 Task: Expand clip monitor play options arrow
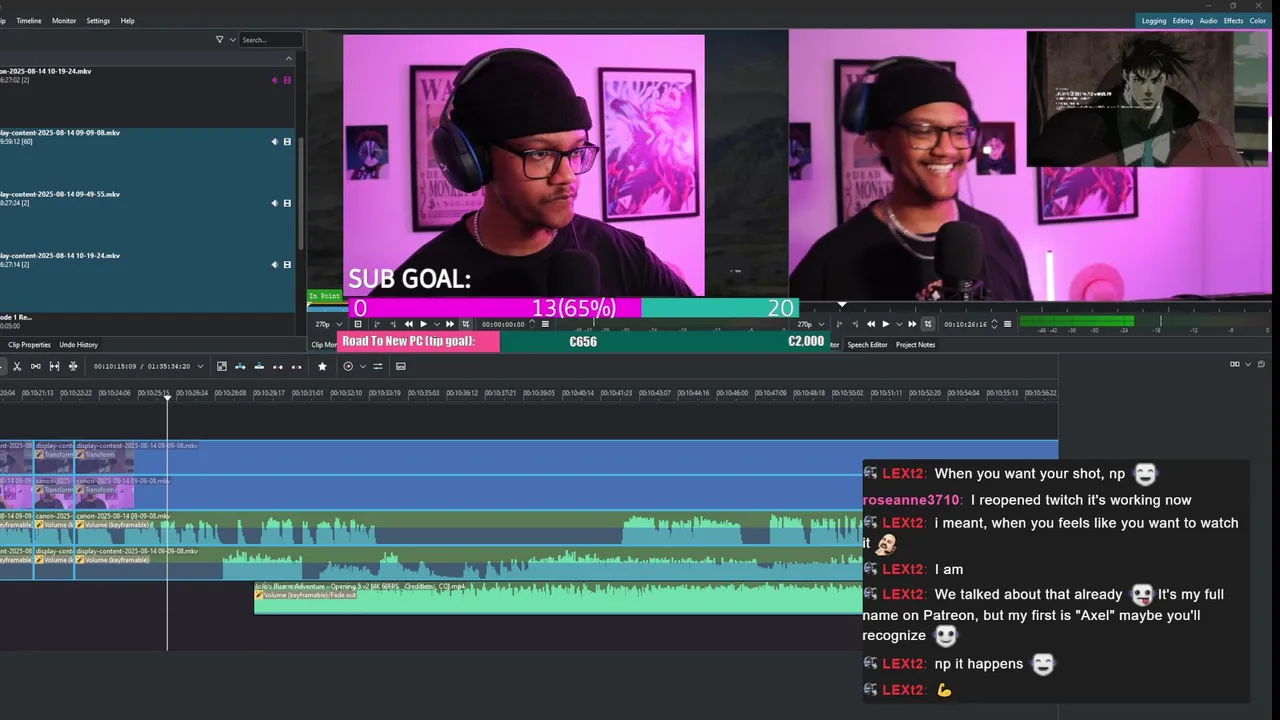tap(437, 324)
